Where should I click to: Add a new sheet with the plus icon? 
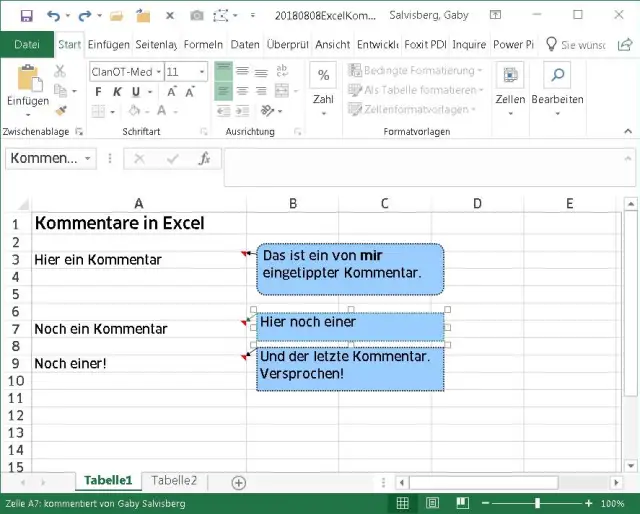click(x=238, y=482)
